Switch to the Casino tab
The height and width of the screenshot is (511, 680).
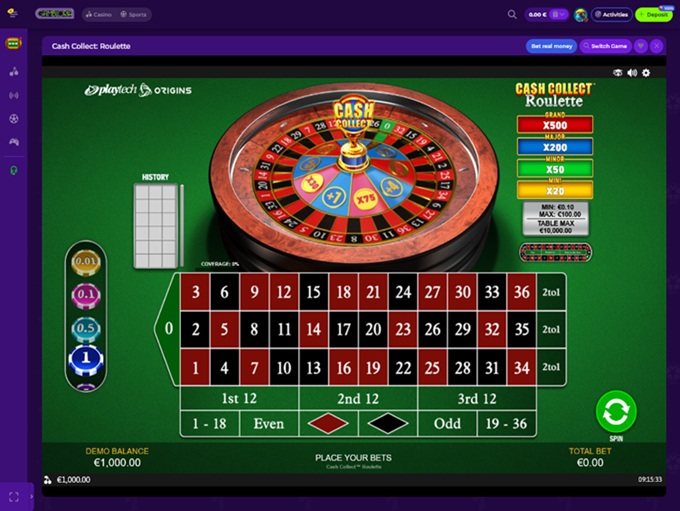pyautogui.click(x=99, y=14)
